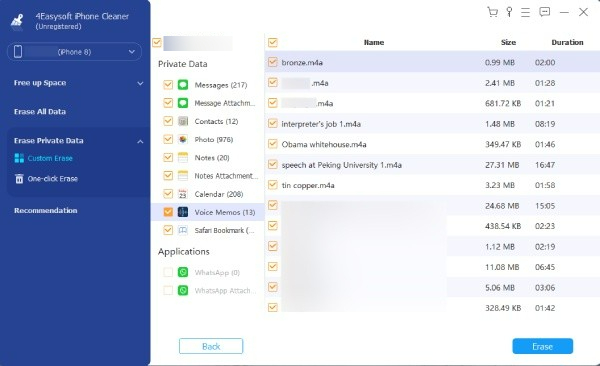Select the Safari Bookmark category row

[208, 230]
